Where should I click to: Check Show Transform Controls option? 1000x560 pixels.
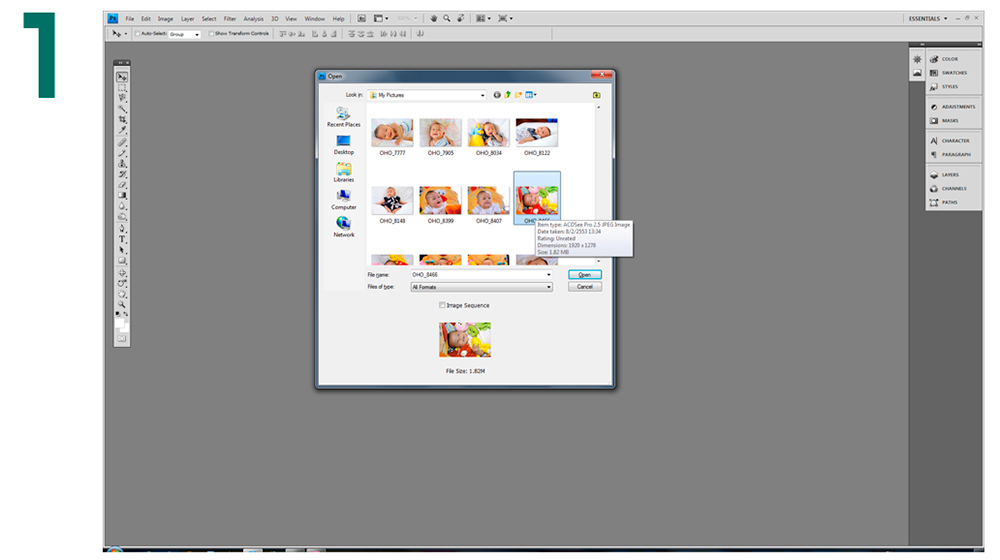coord(211,33)
